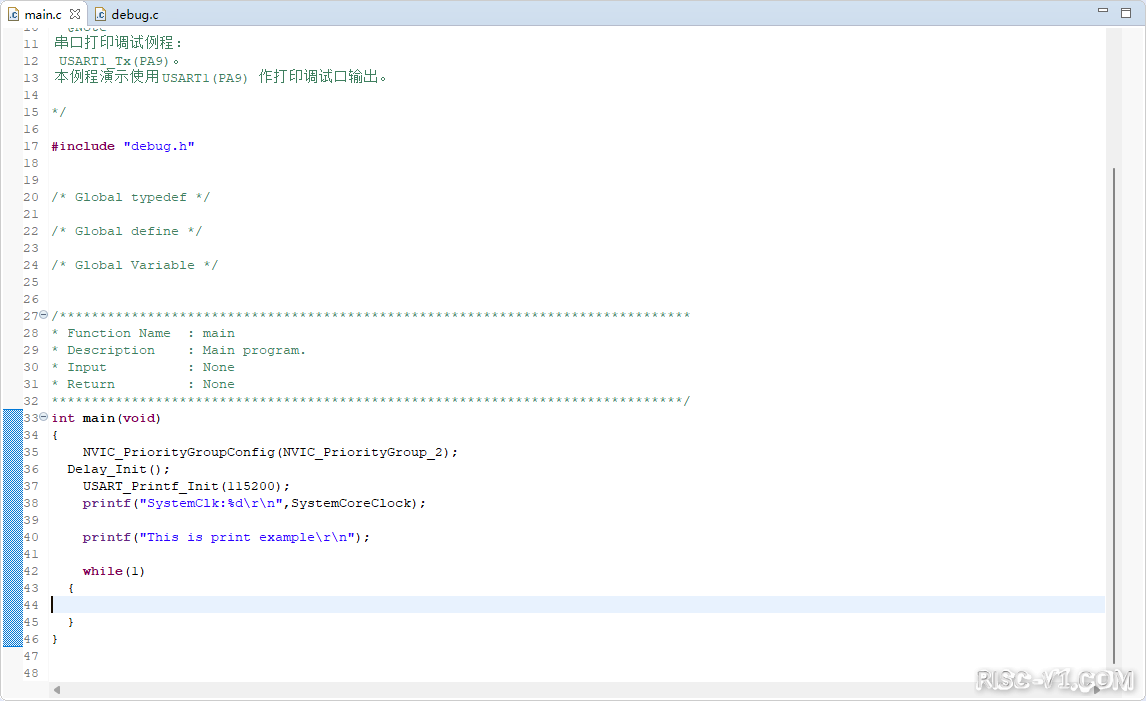Collapse the main function at line 33
The width and height of the screenshot is (1146, 701).
(x=43, y=417)
